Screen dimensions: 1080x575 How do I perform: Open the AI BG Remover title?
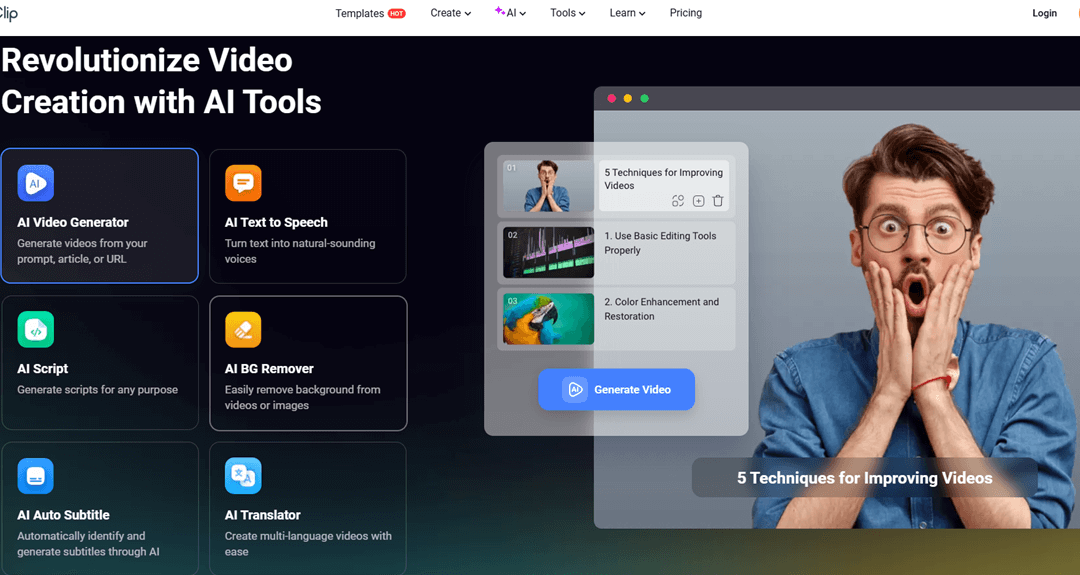[269, 369]
